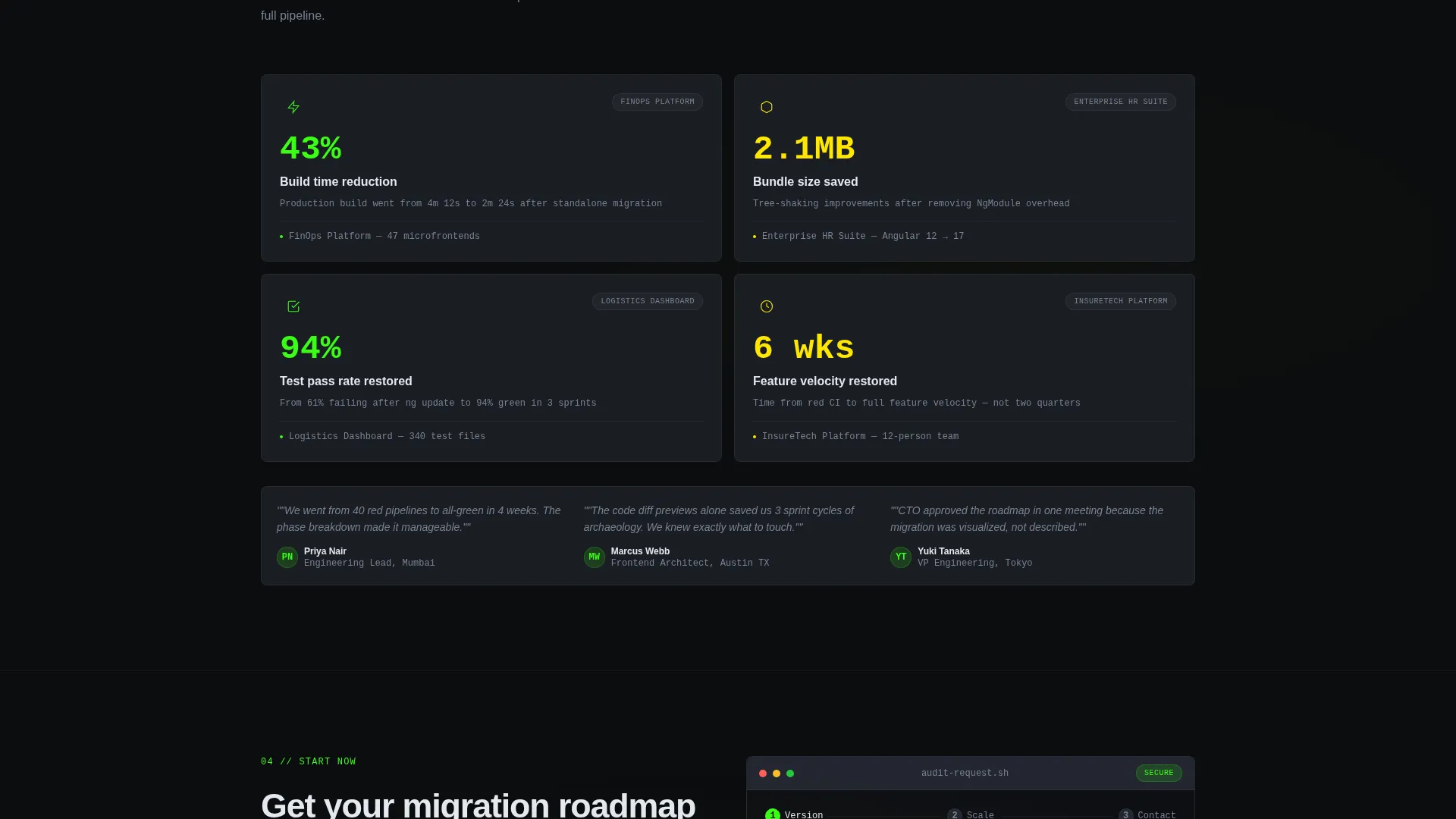
Task: Go to step 3 Contact
Action: click(x=1147, y=814)
